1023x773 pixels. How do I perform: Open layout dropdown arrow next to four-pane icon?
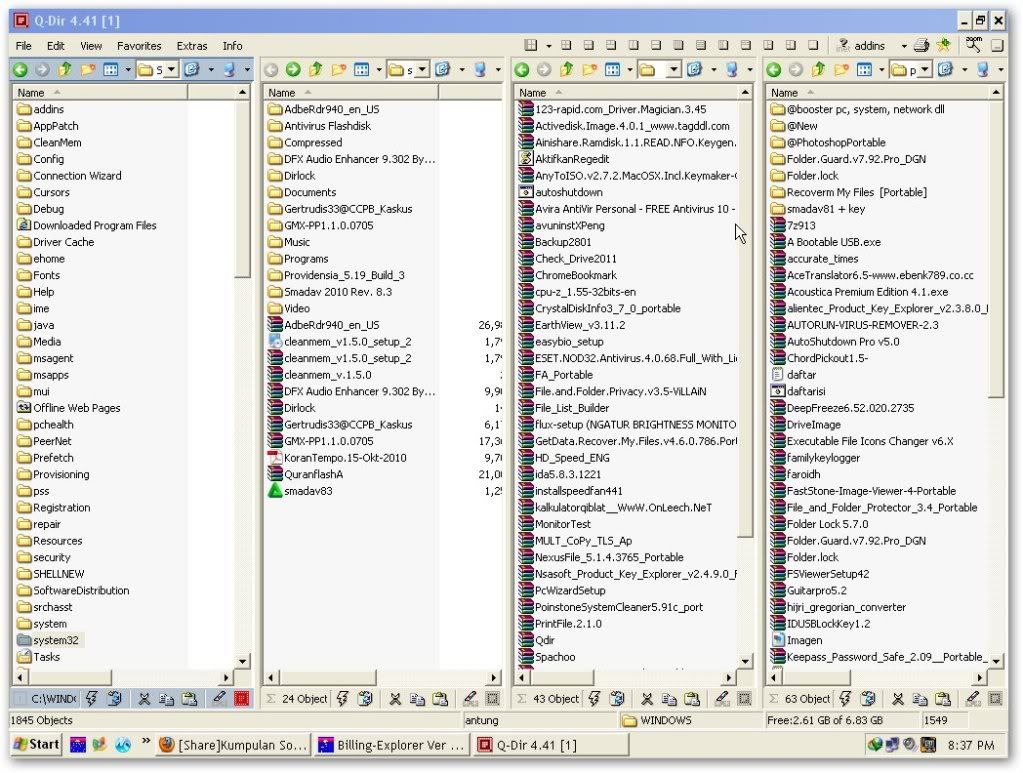coord(548,46)
